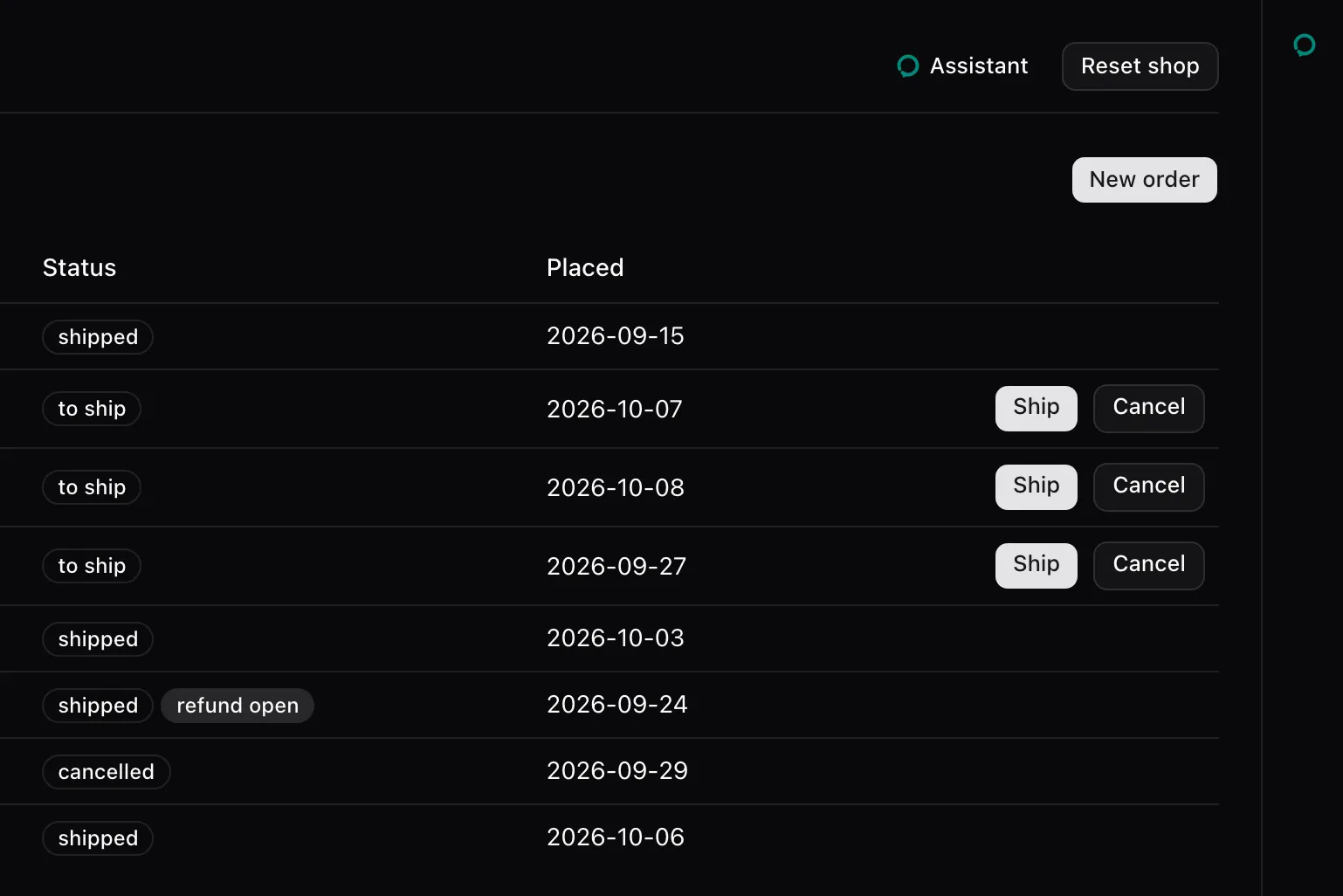Click the to ship badge for 2026-10-07
This screenshot has height=896, width=1343.
click(92, 409)
